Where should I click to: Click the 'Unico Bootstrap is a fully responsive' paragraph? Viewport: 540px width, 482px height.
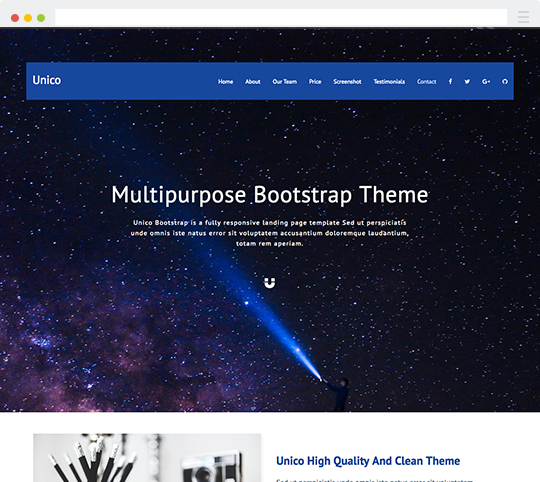tap(270, 233)
